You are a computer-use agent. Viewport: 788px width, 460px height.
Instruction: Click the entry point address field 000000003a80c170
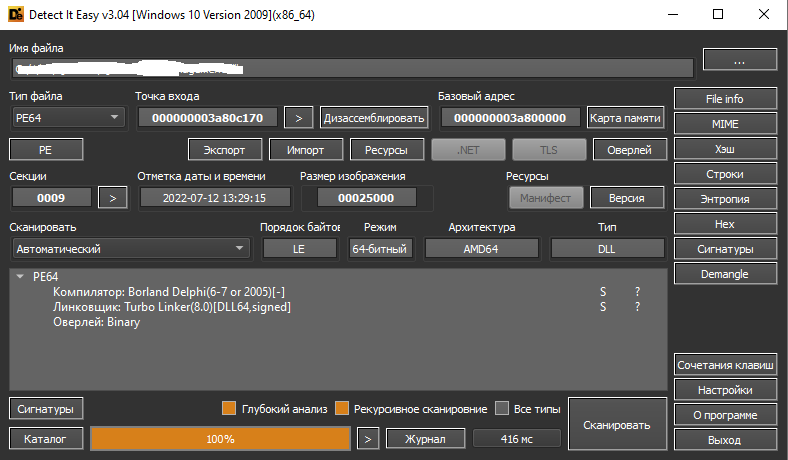(x=208, y=118)
